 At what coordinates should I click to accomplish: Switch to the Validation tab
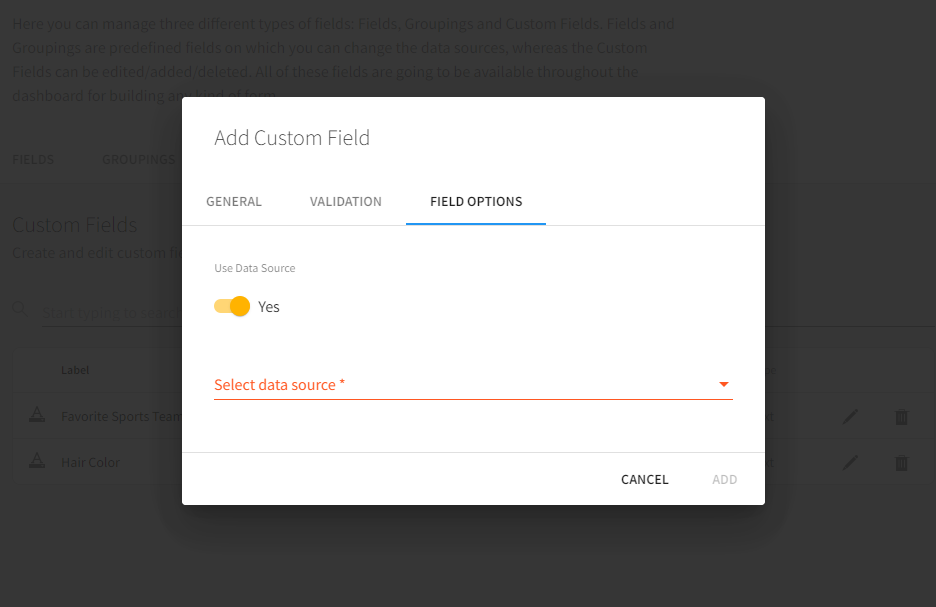[x=346, y=202]
